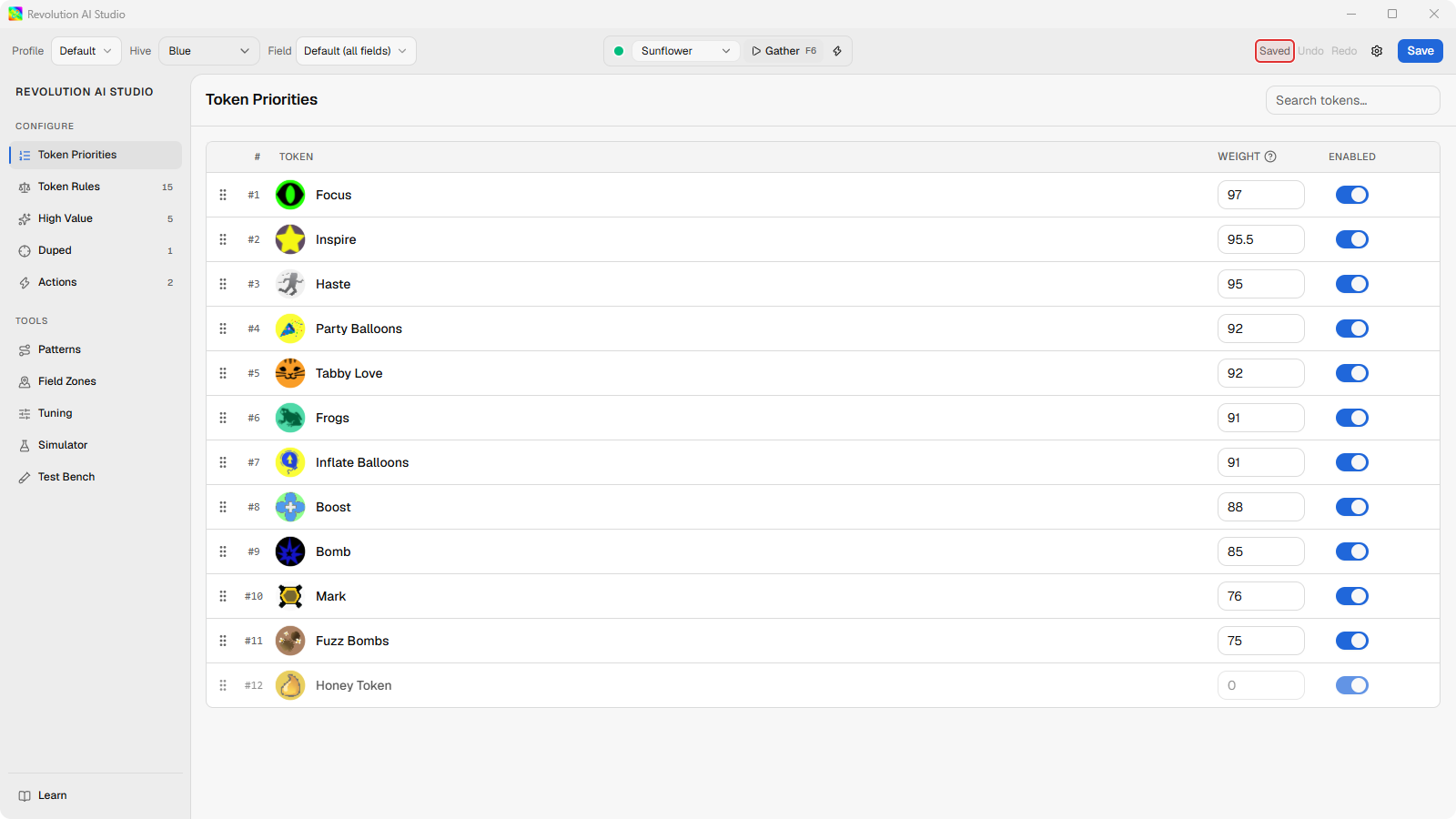
Task: Click the Boost weight field showing 88
Action: pos(1261,507)
